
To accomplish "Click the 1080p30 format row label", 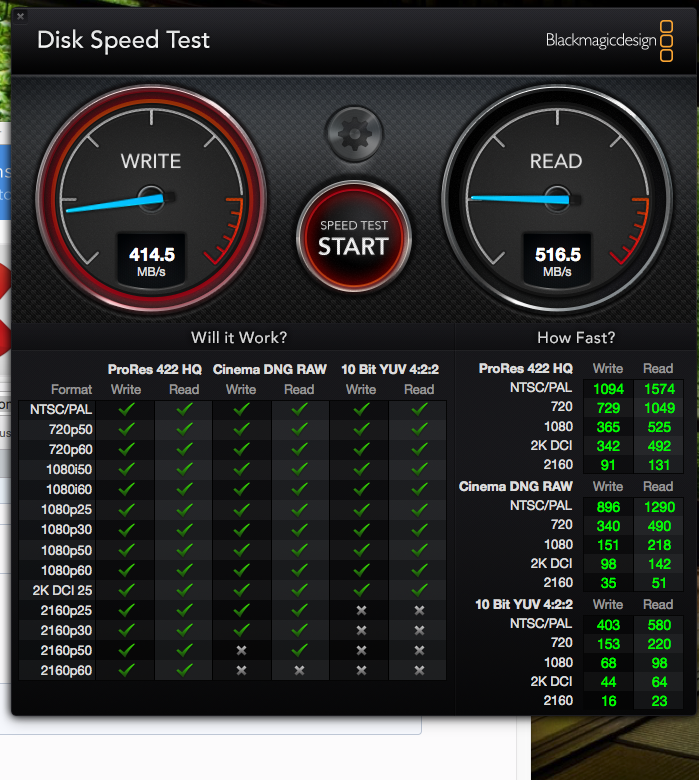I will click(66, 530).
